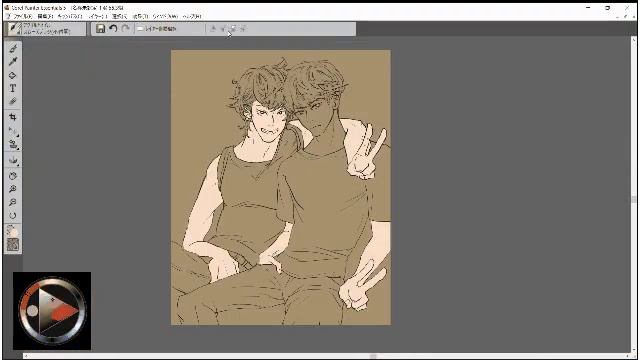This screenshot has width=640, height=360.
Task: Select the Grabber (hand) tool
Action: click(13, 176)
